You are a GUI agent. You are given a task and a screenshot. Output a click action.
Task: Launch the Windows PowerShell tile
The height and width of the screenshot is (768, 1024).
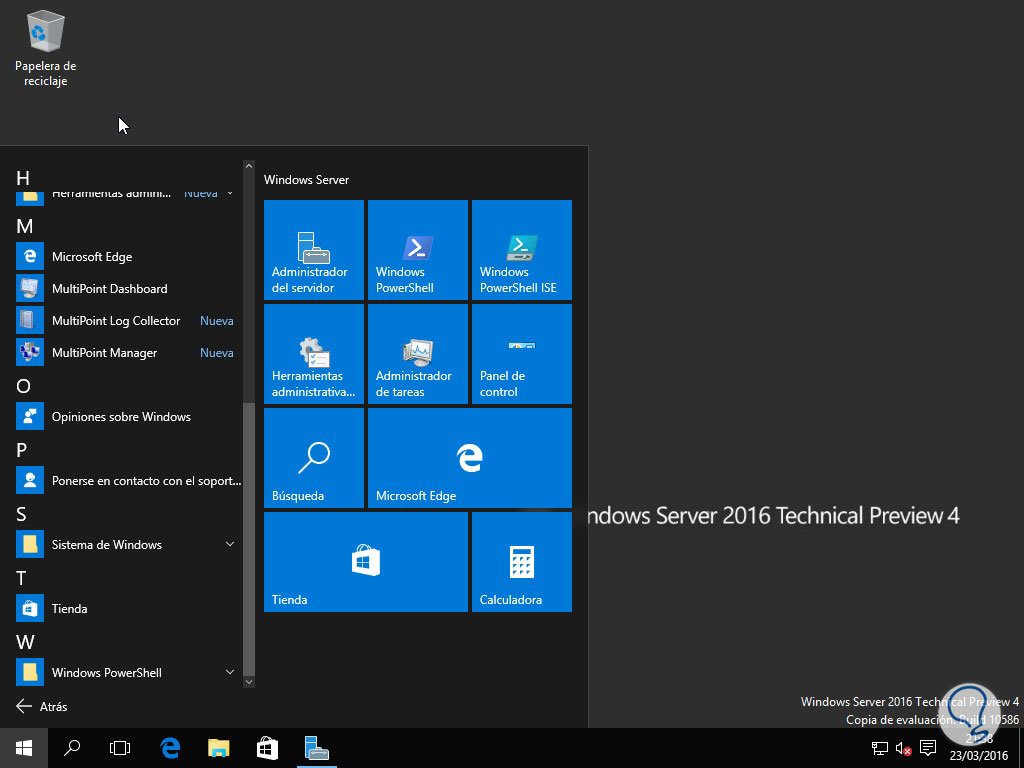pos(417,250)
